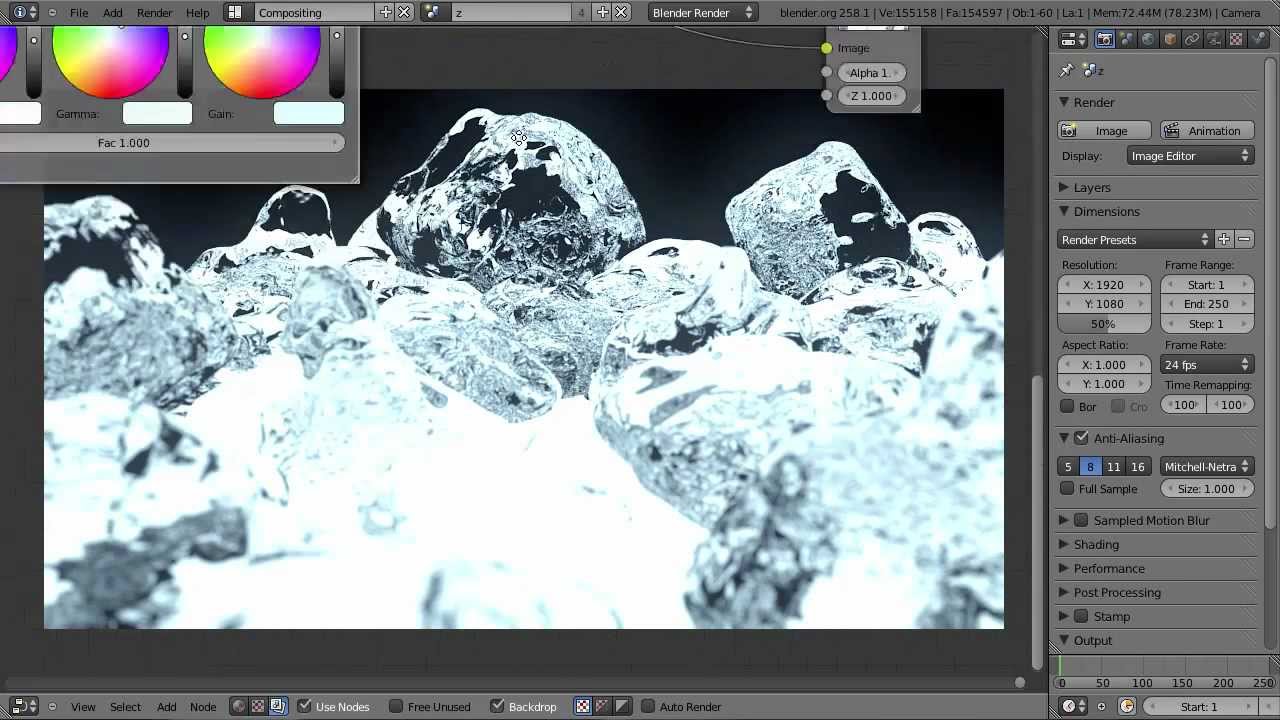
Task: Pin the properties context
Action: pyautogui.click(x=1066, y=70)
